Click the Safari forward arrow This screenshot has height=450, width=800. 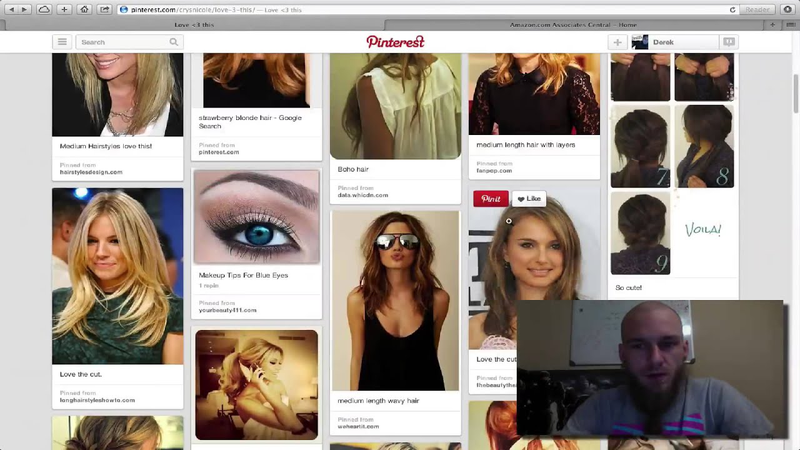[x=25, y=9]
